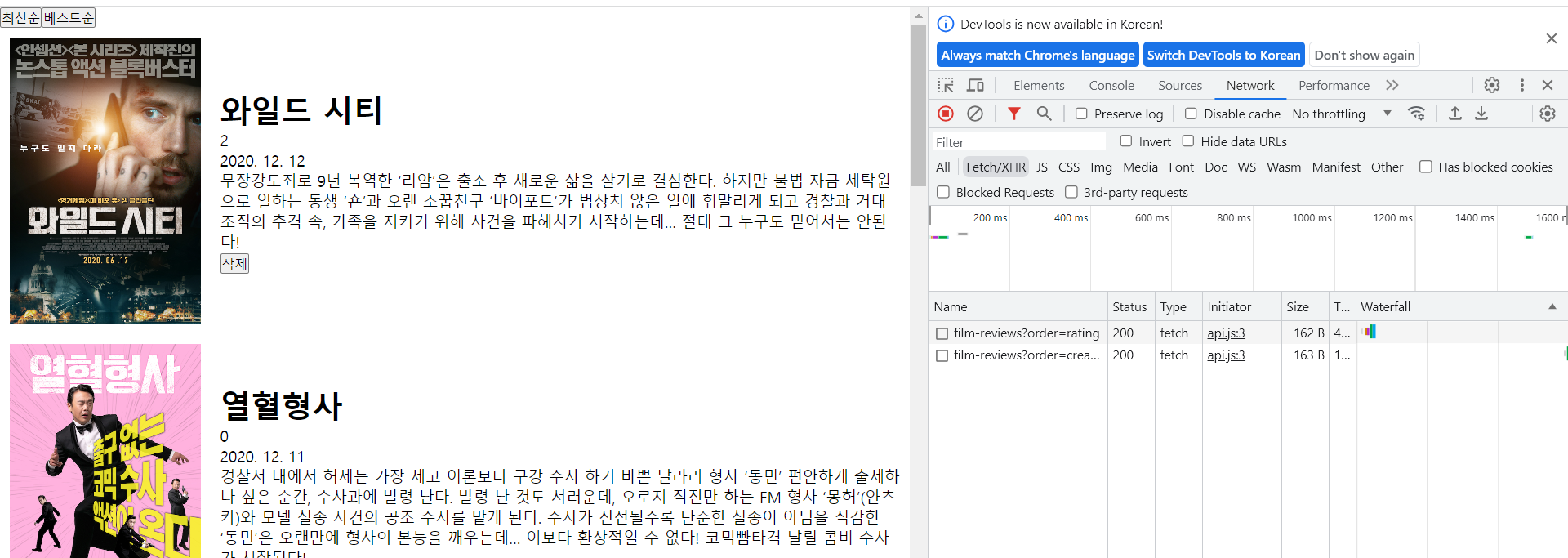Filter requests by Manifest
Screen dimensions: 1568x558
(x=1336, y=167)
